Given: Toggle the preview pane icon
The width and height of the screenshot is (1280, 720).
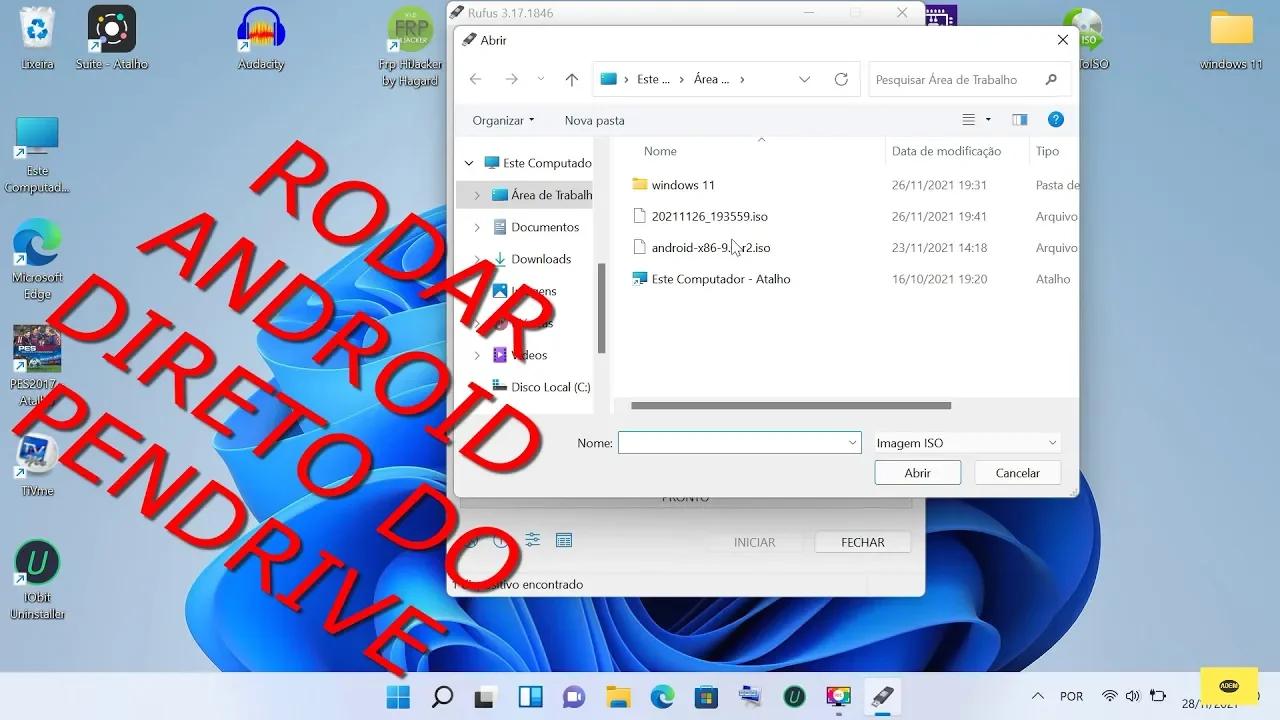Looking at the screenshot, I should 1019,120.
